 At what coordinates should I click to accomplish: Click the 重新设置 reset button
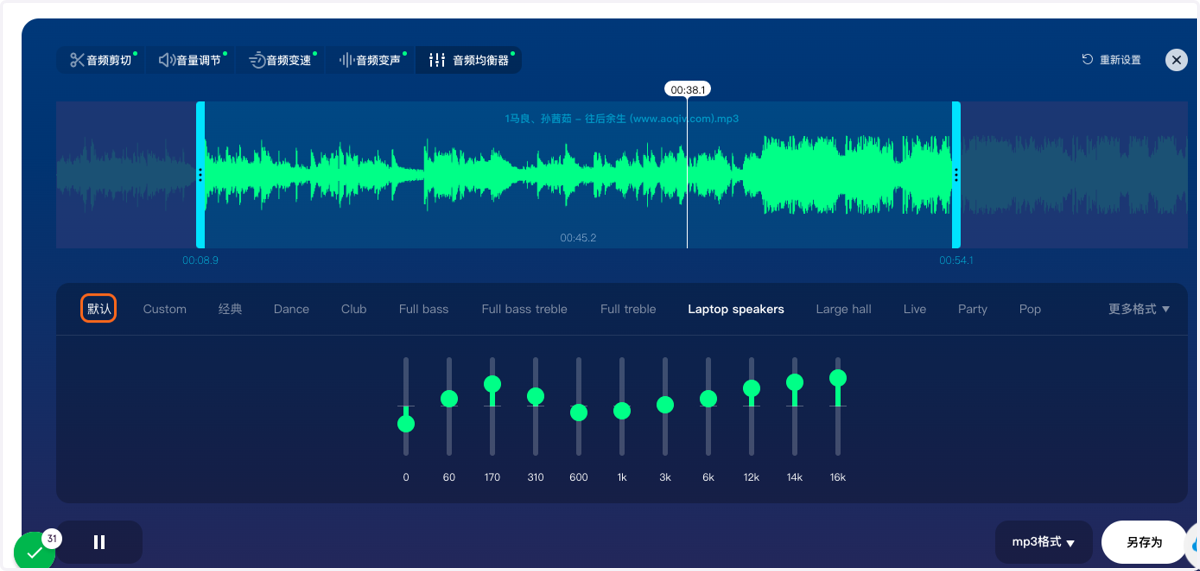[1111, 60]
